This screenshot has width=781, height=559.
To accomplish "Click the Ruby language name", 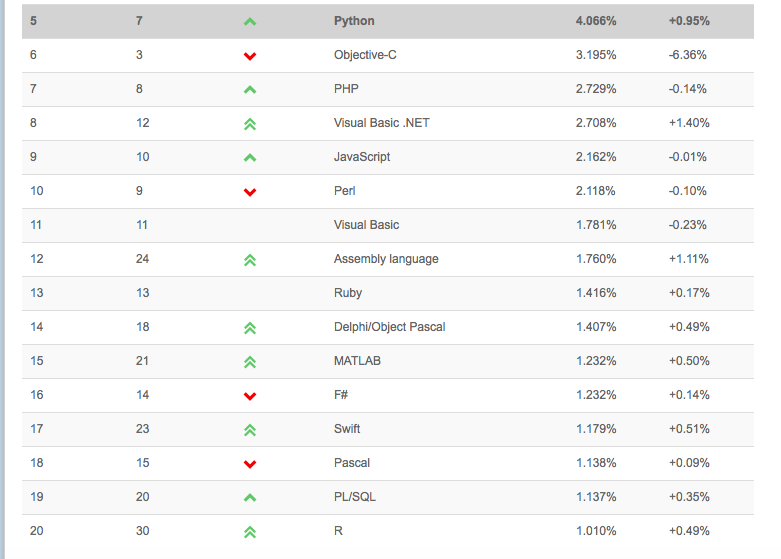I will (x=348, y=293).
